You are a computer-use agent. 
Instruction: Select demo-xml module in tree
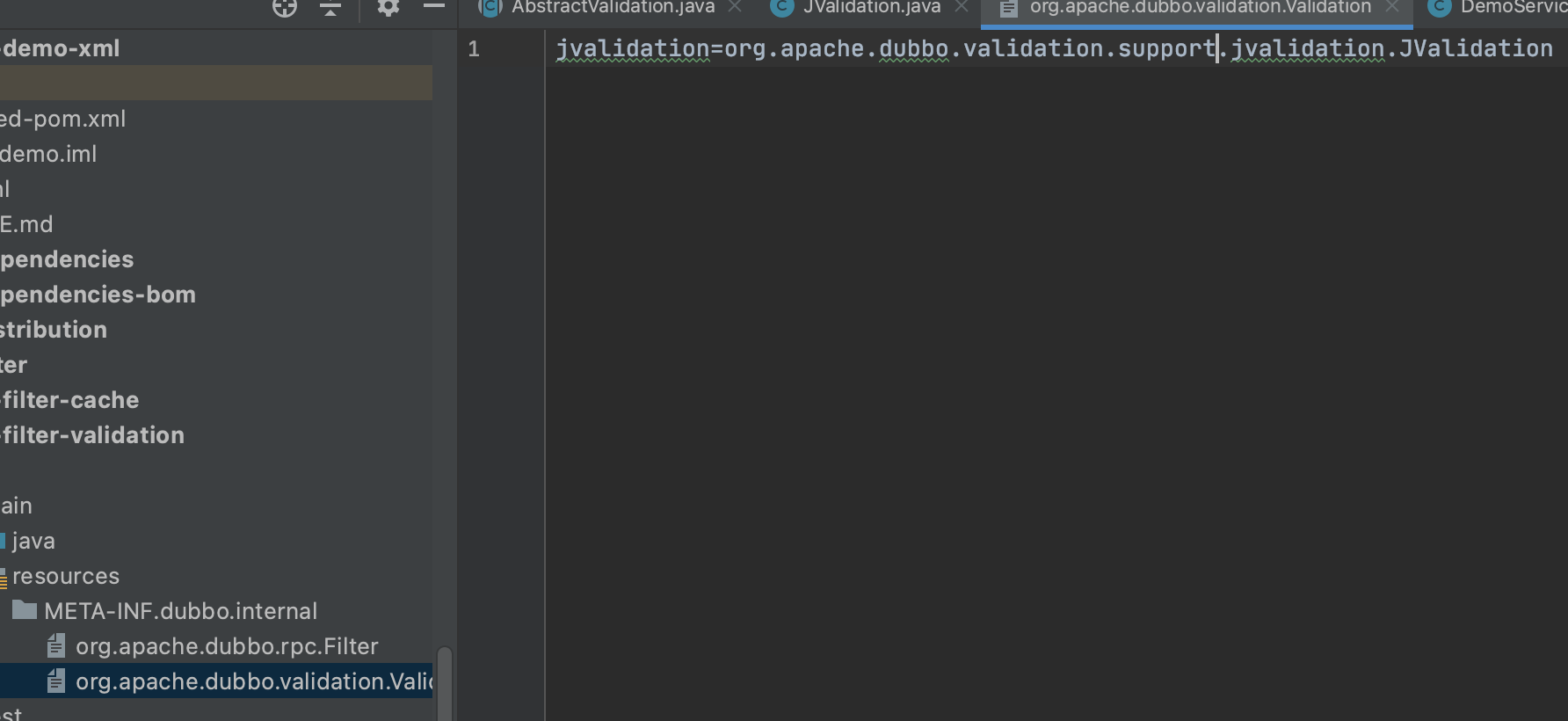tap(60, 48)
